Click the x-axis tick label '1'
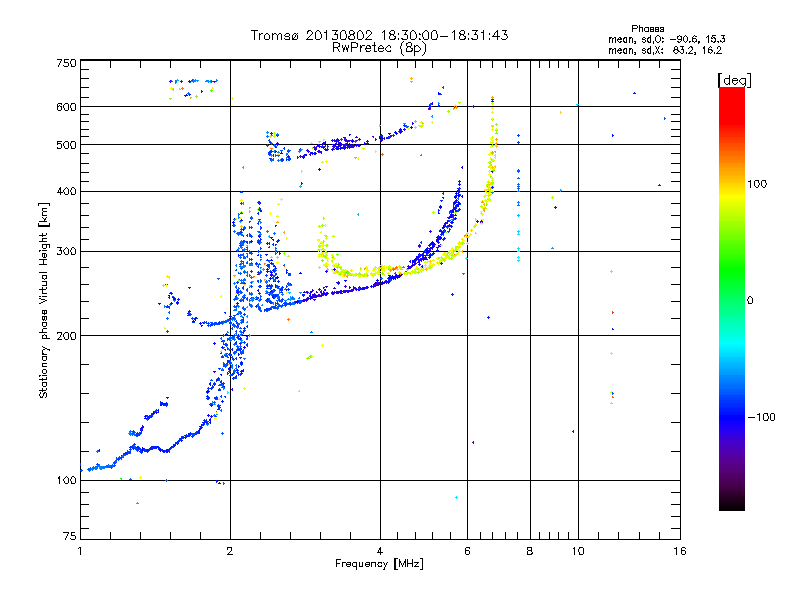Image resolution: width=800 pixels, height=600 pixels. point(80,551)
